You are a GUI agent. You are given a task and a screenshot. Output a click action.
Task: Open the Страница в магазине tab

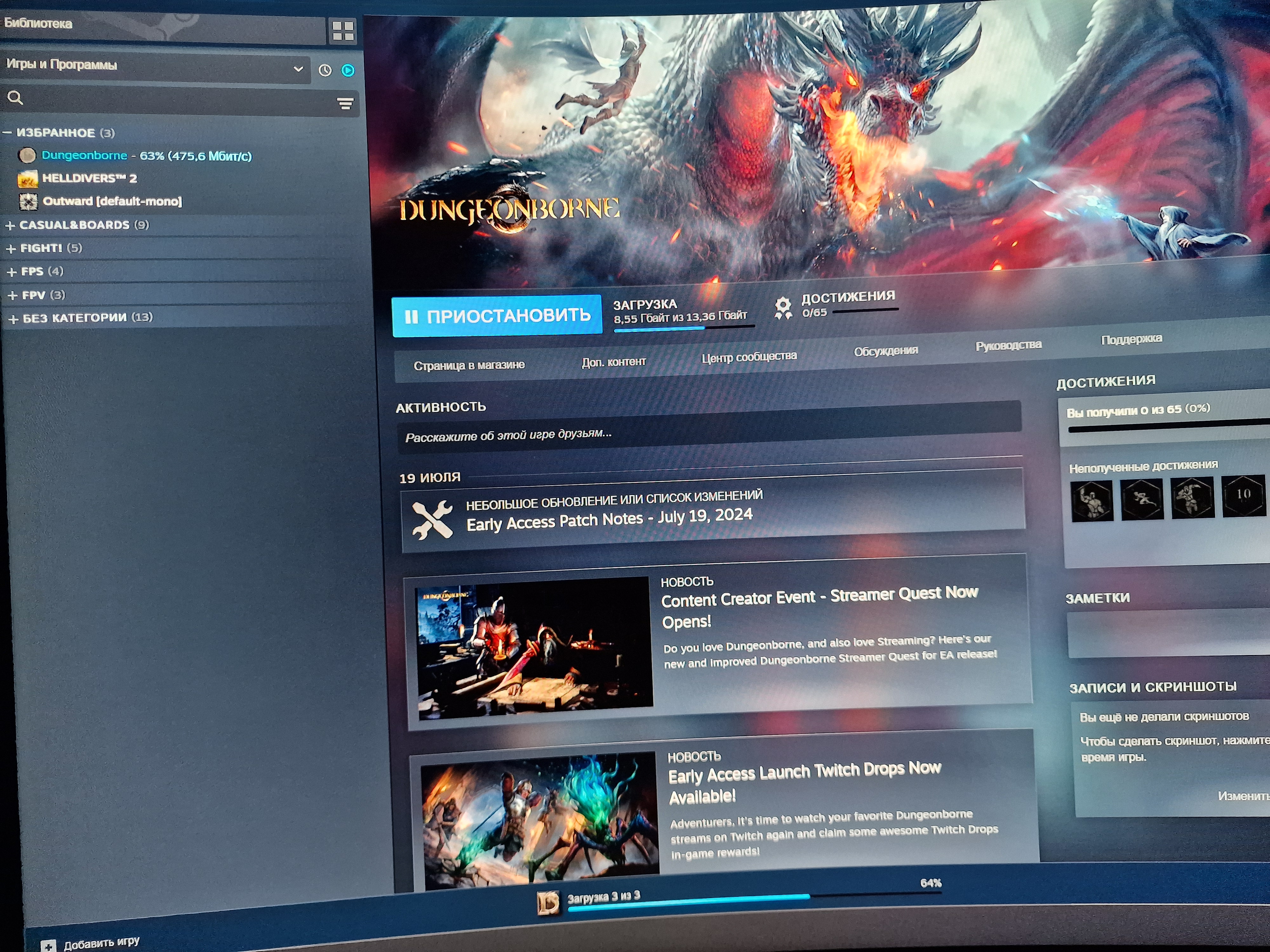pos(469,365)
